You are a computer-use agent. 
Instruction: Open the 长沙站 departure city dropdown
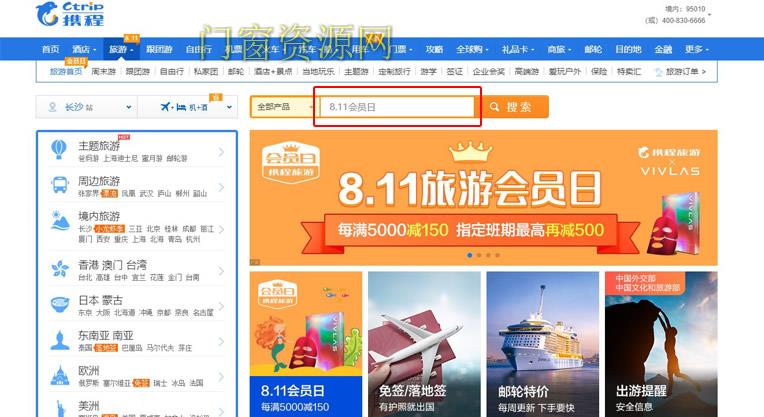tap(87, 107)
